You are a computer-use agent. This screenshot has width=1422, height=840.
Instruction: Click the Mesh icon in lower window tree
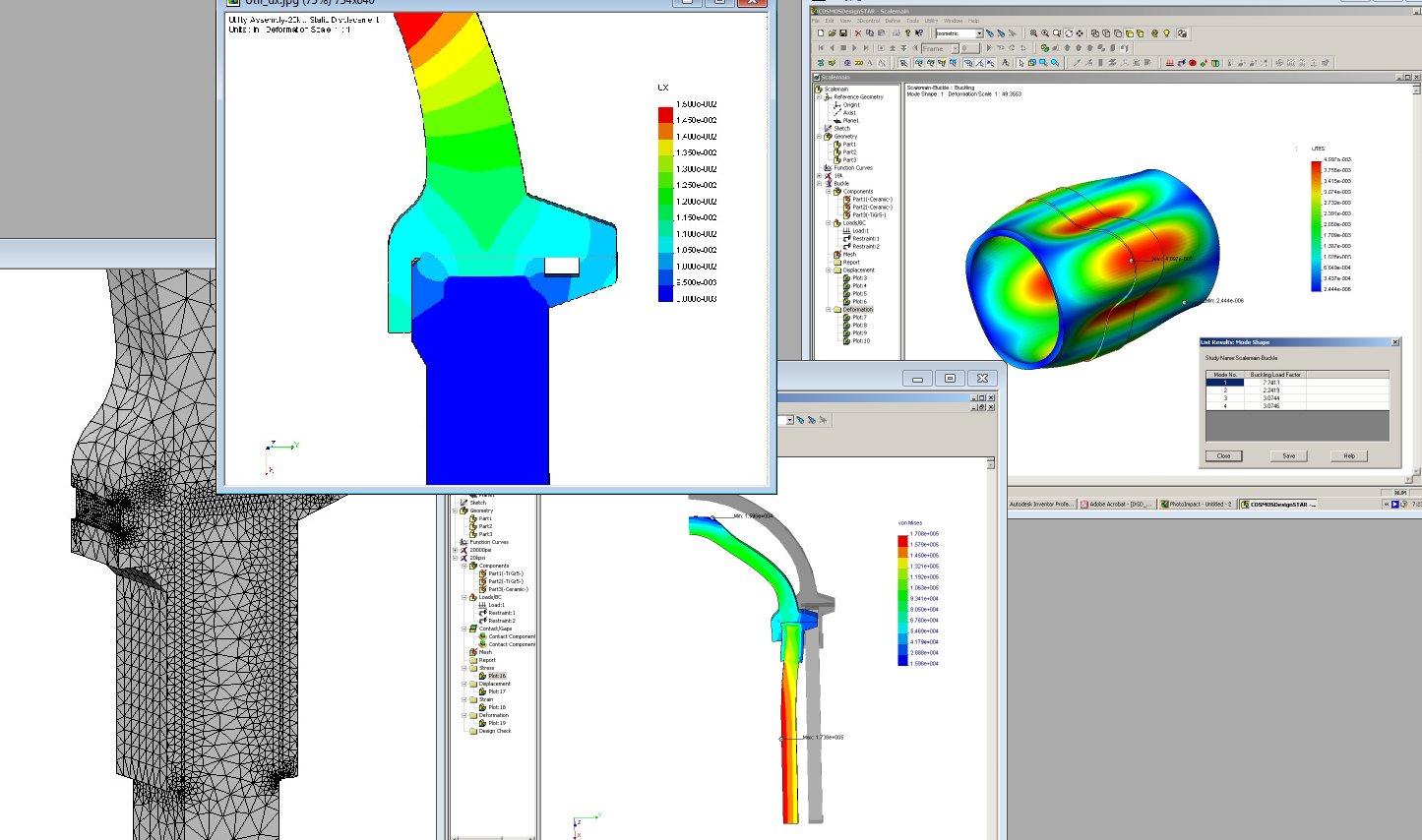473,652
